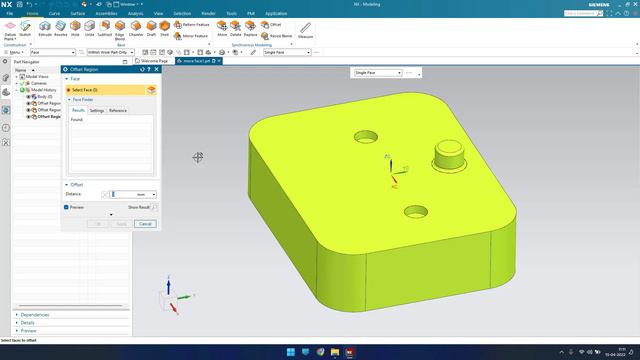
Task: Click Cancel in Offset Region dialog
Action: pyautogui.click(x=145, y=224)
